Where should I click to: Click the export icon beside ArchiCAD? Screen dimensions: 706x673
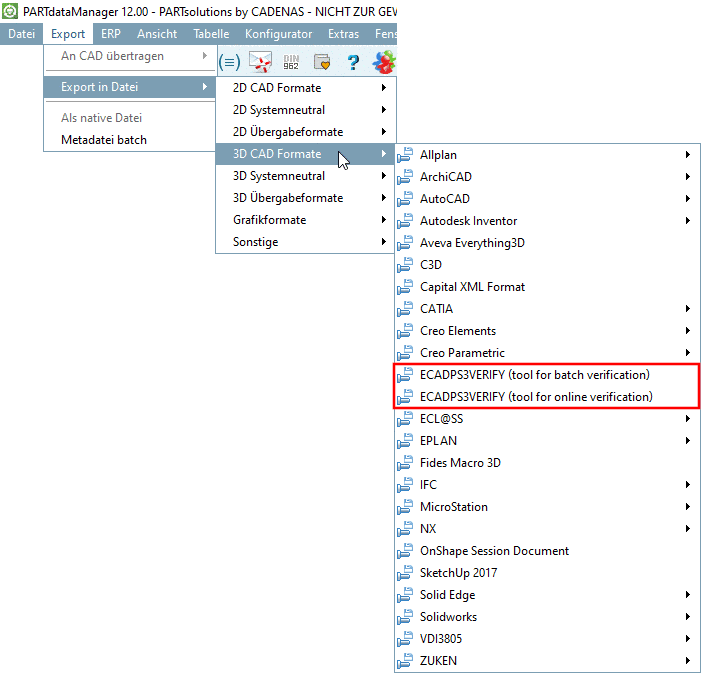tap(405, 177)
